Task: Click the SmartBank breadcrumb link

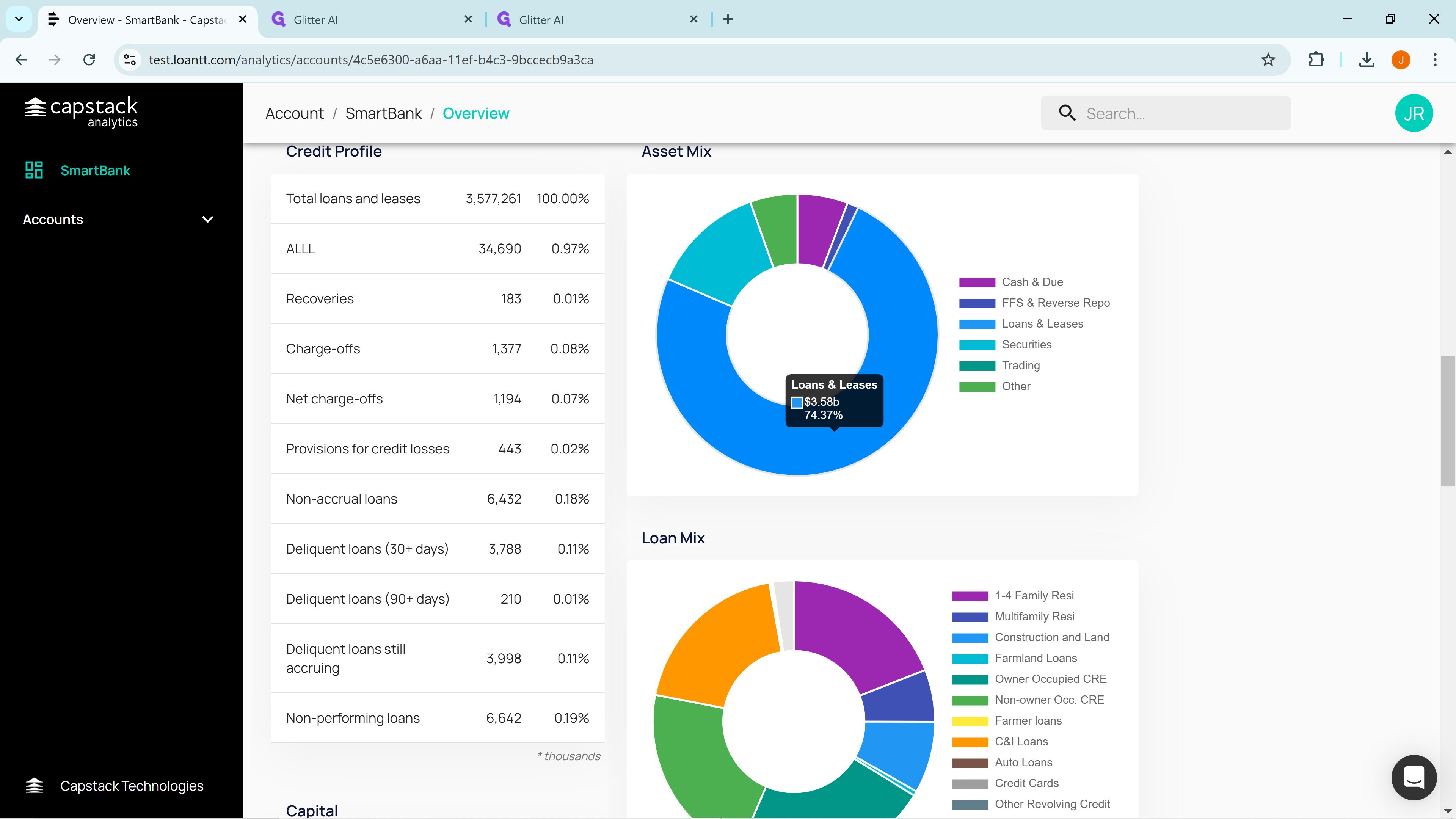Action: 383,114
